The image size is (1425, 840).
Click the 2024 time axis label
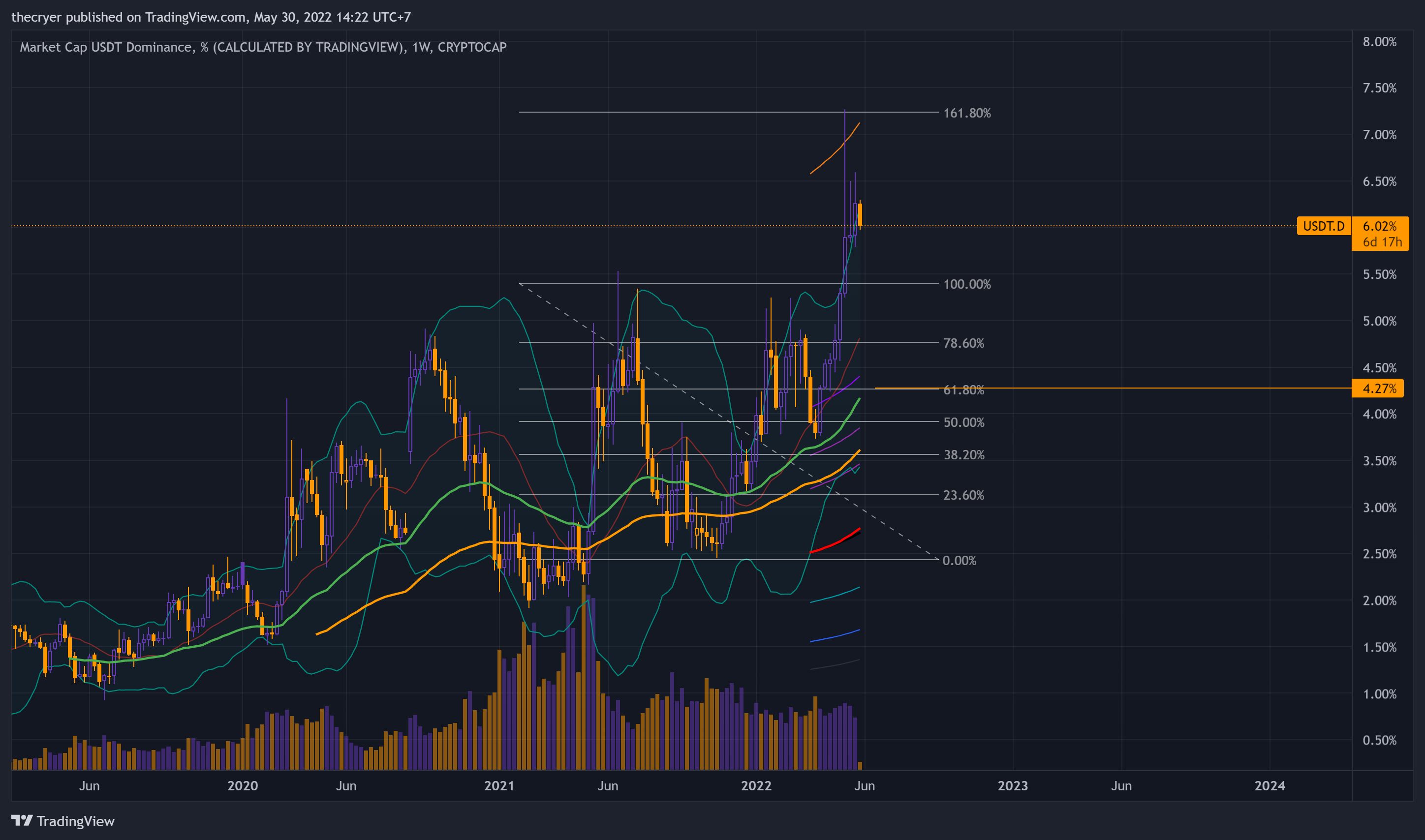[x=1270, y=786]
